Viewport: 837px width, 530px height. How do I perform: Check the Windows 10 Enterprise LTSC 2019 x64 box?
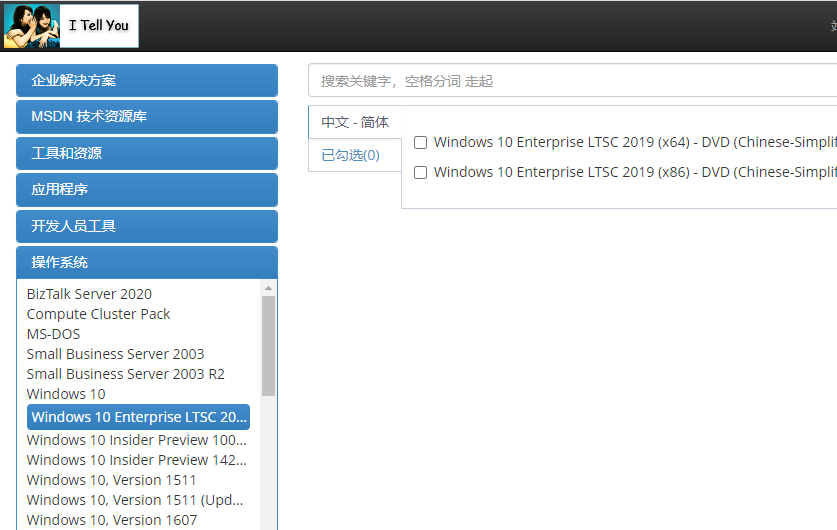click(420, 143)
